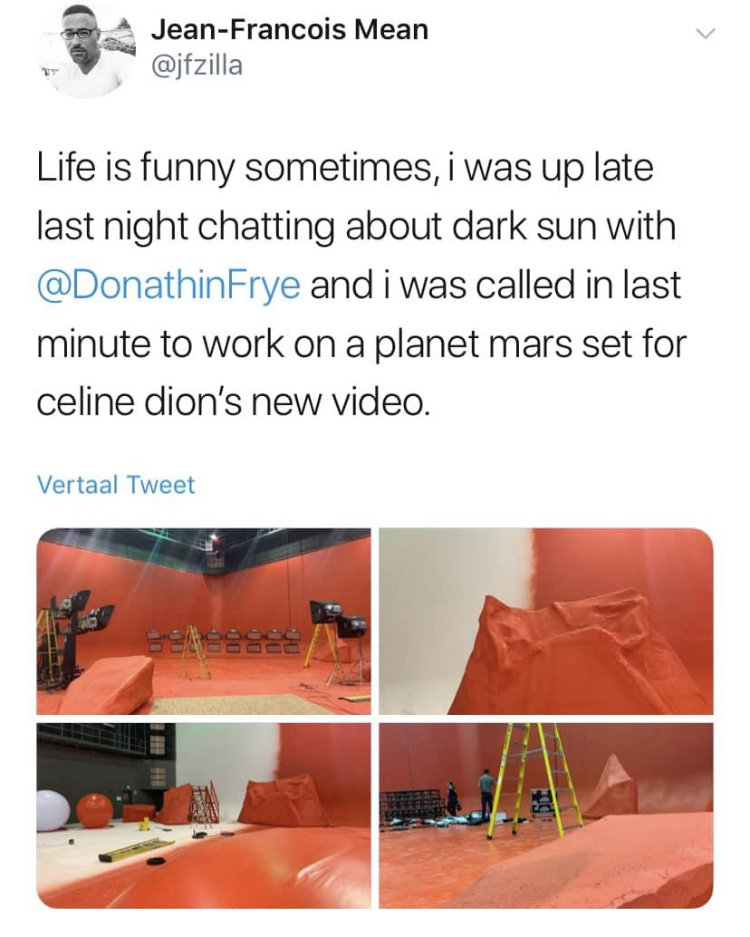Select the yellow ladder in bottom-right photo
The width and height of the screenshot is (750, 937).
[535, 780]
